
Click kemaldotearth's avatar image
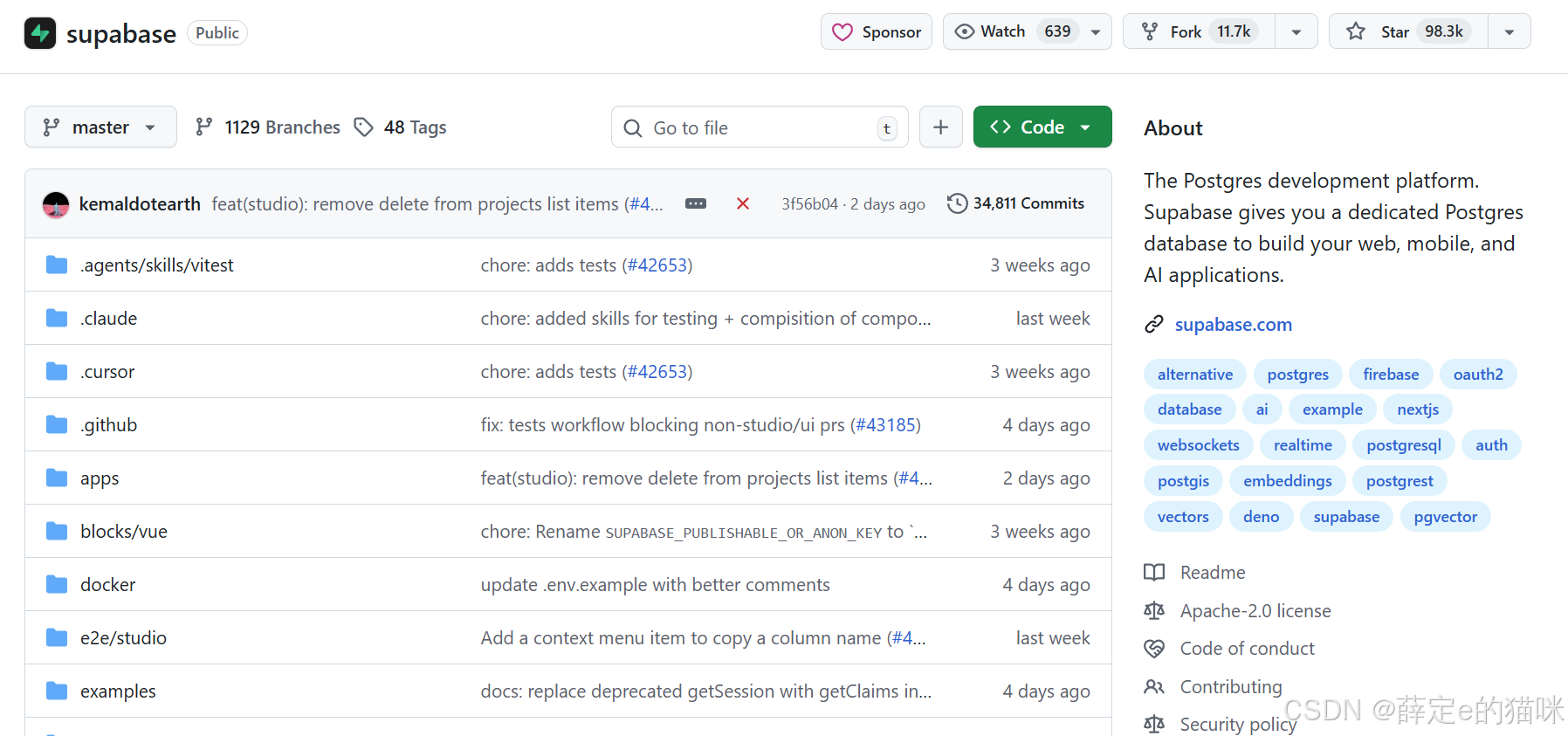pos(56,204)
